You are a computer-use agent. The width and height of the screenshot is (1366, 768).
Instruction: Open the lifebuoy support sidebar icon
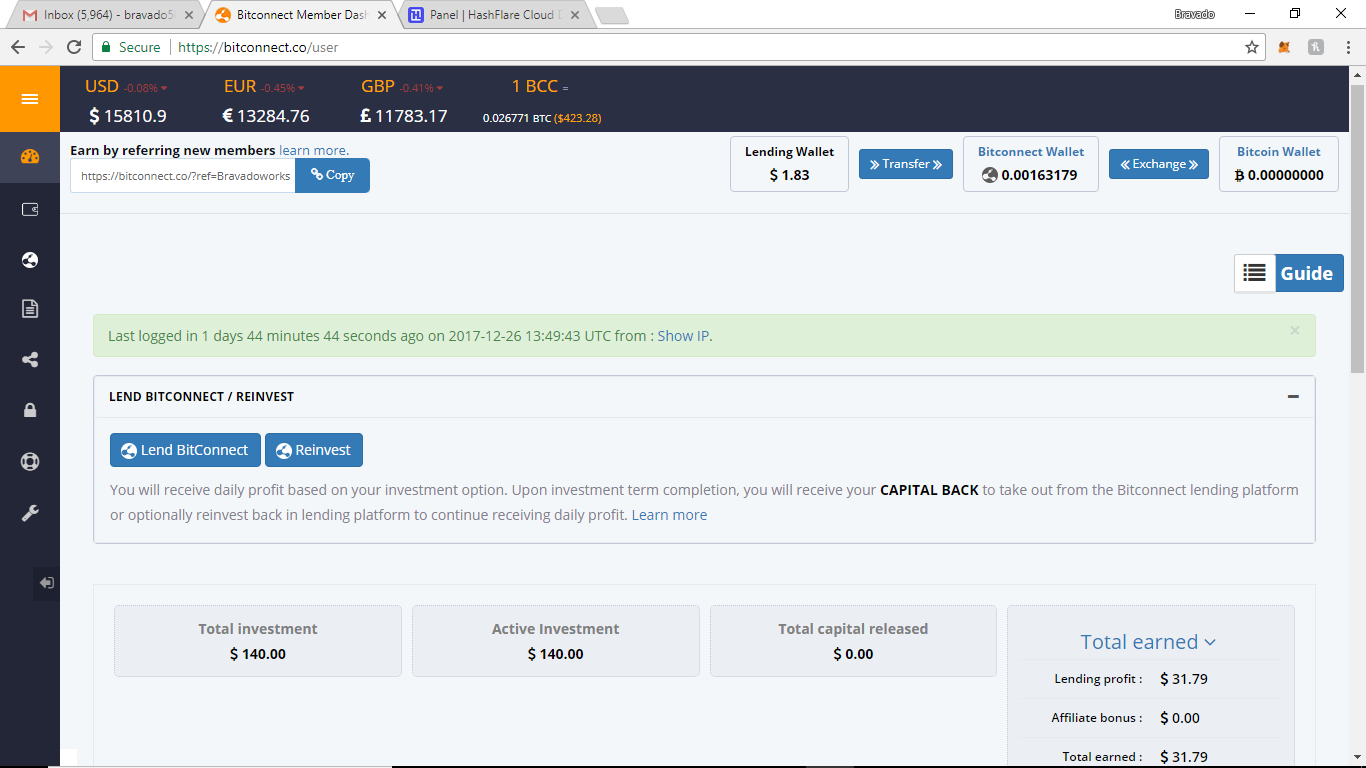click(30, 462)
